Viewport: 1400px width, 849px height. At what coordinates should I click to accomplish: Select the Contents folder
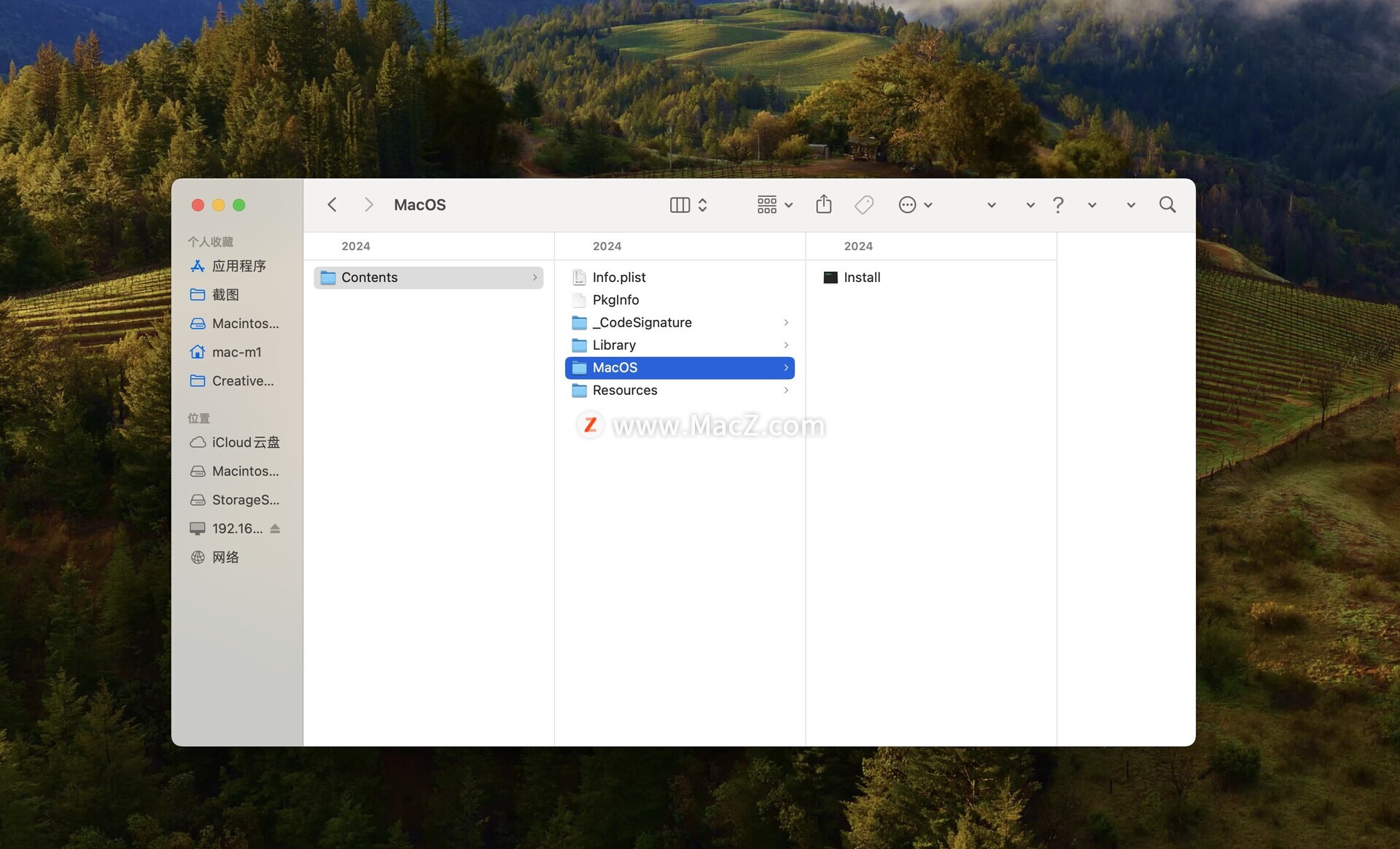click(x=369, y=277)
